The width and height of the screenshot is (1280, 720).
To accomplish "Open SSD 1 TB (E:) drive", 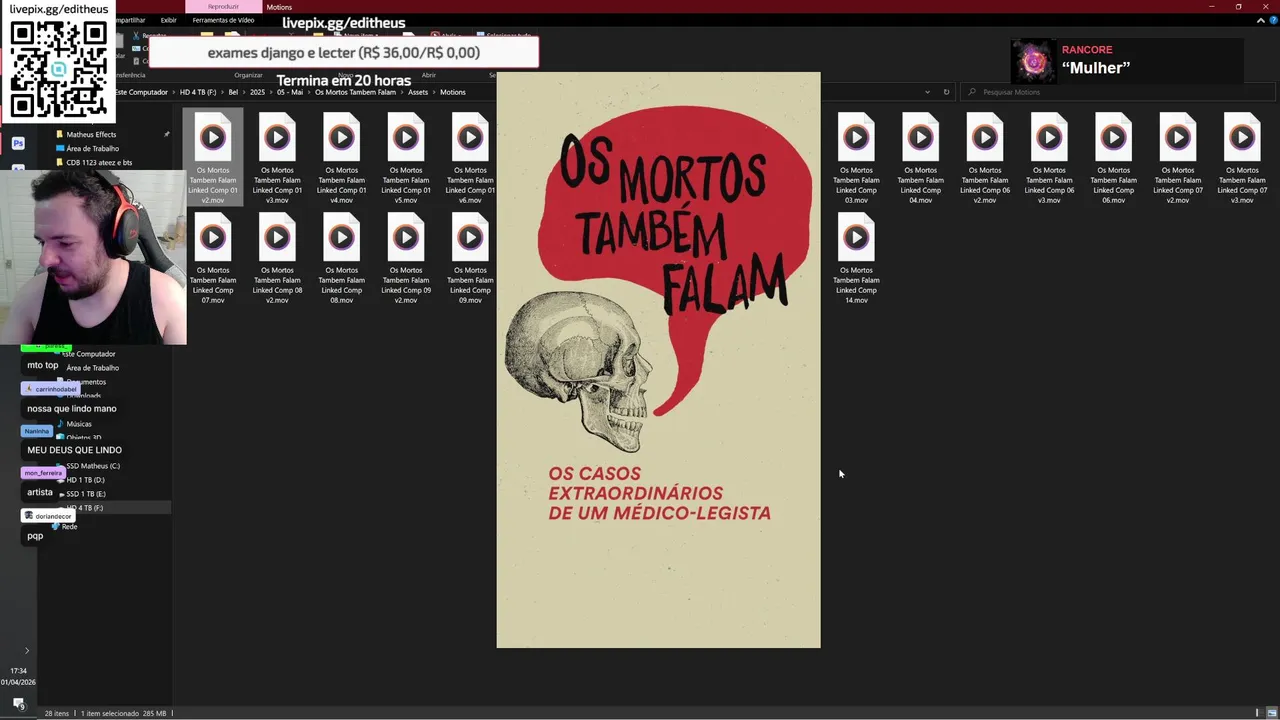I will pyautogui.click(x=86, y=494).
